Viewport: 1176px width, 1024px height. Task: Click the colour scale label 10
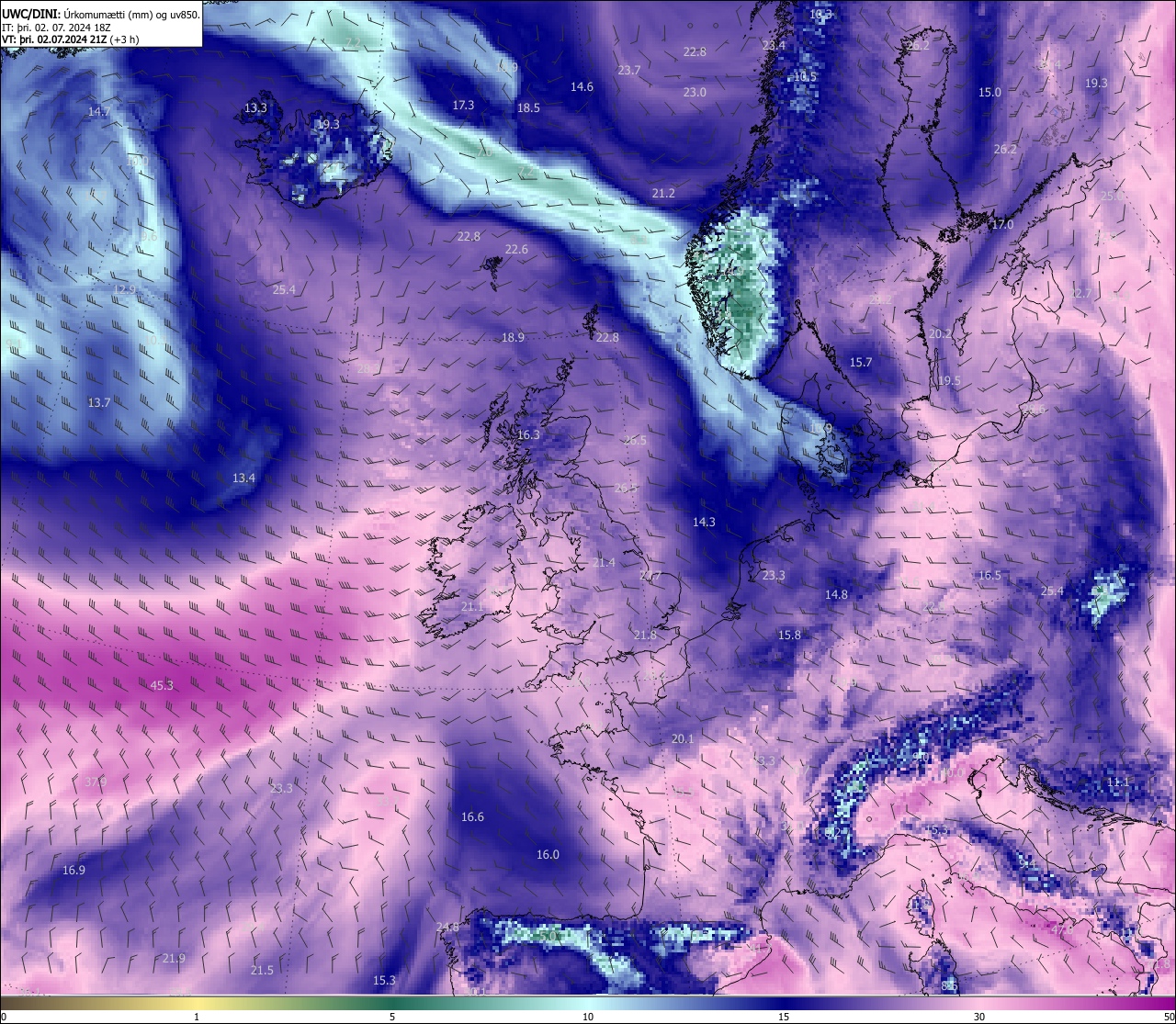pyautogui.click(x=588, y=1017)
